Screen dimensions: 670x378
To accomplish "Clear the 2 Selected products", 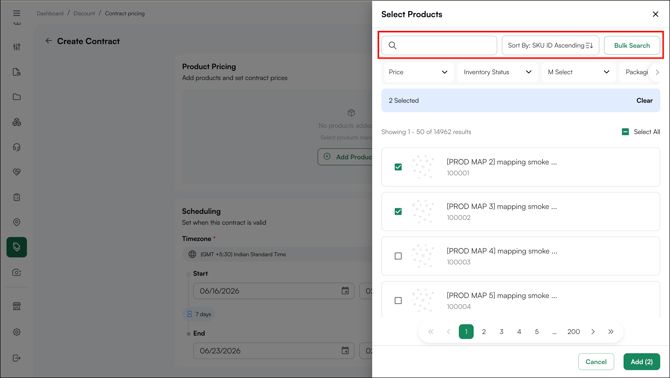I will [644, 100].
